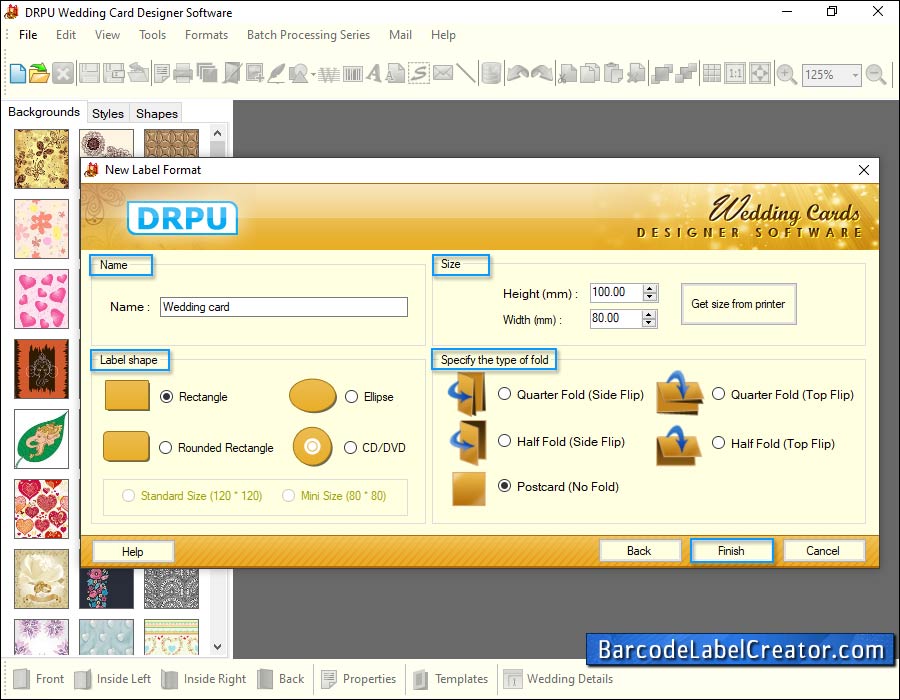Select the green leaf Ganesha background thumbnail

point(41,439)
